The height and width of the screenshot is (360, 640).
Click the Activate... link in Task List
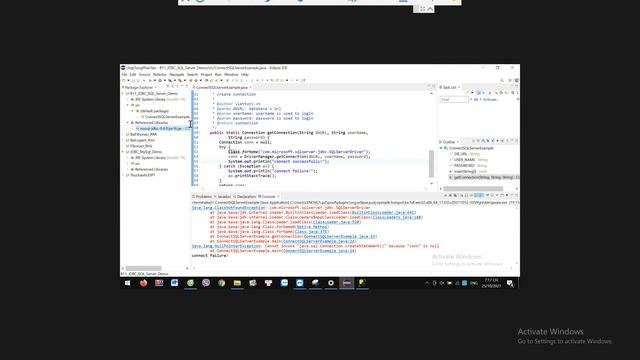tap(491, 100)
